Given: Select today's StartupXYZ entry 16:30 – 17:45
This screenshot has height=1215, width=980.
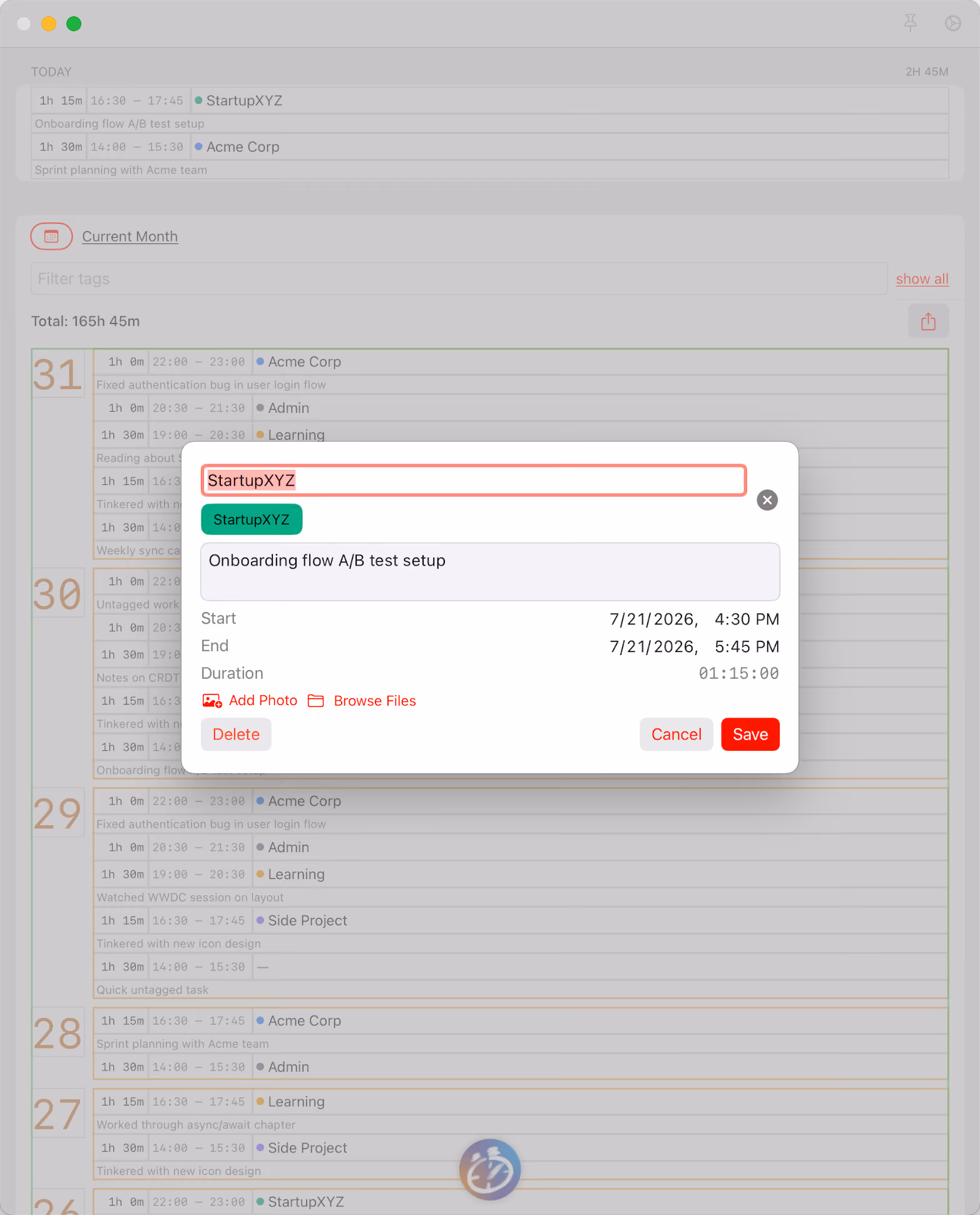Looking at the screenshot, I should (490, 101).
